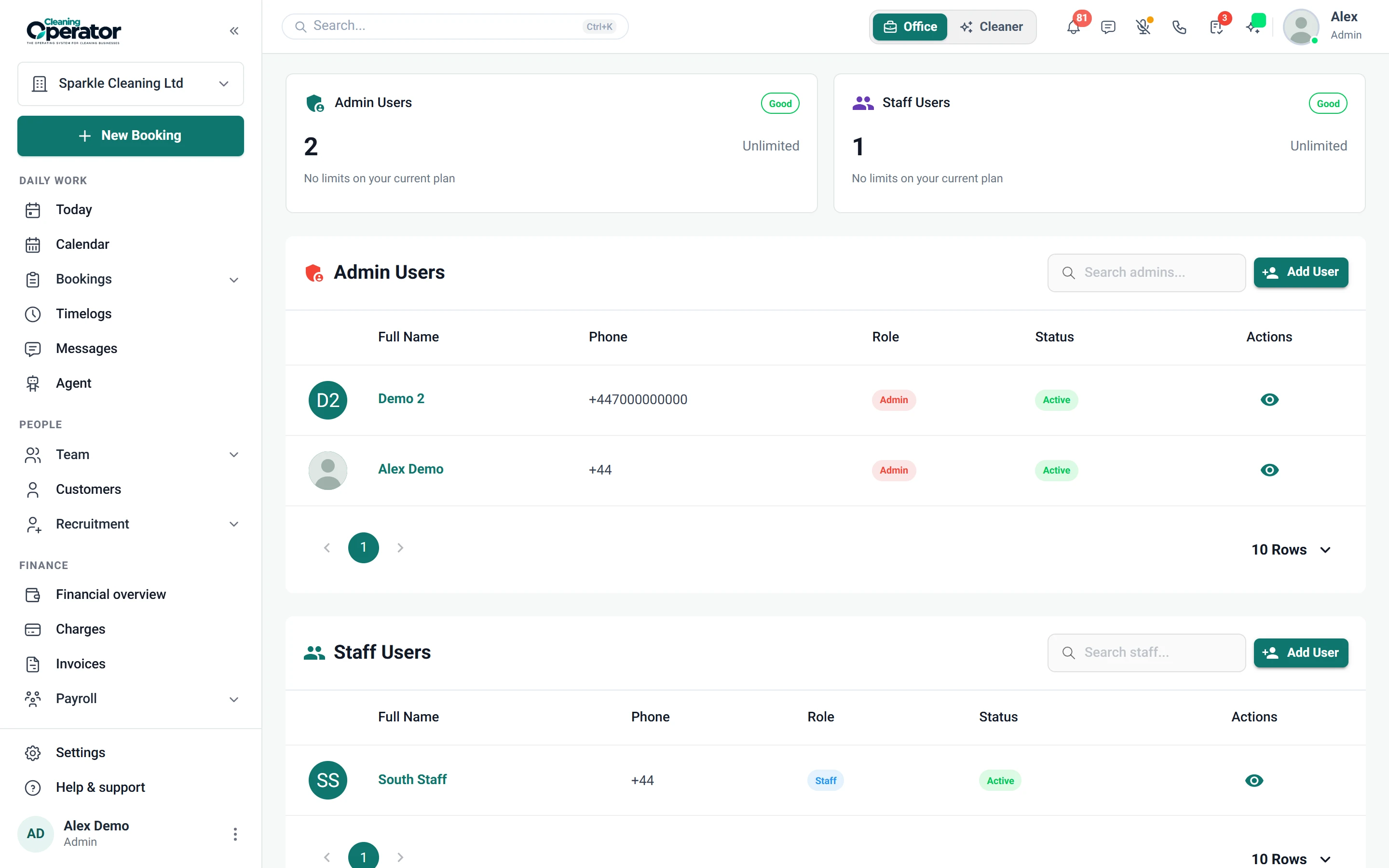Open Calendar in the sidebar

pos(131,244)
